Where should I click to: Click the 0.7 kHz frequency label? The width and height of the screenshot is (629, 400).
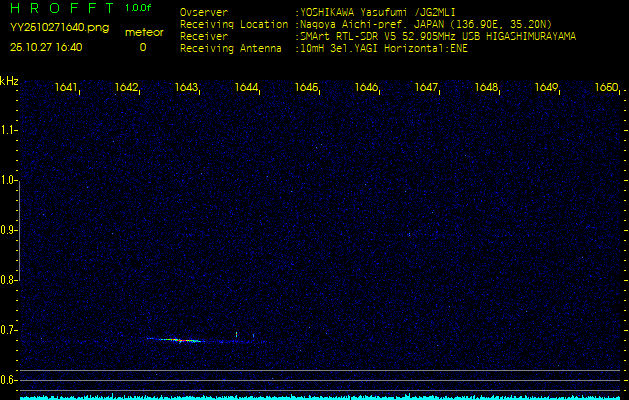[8, 330]
